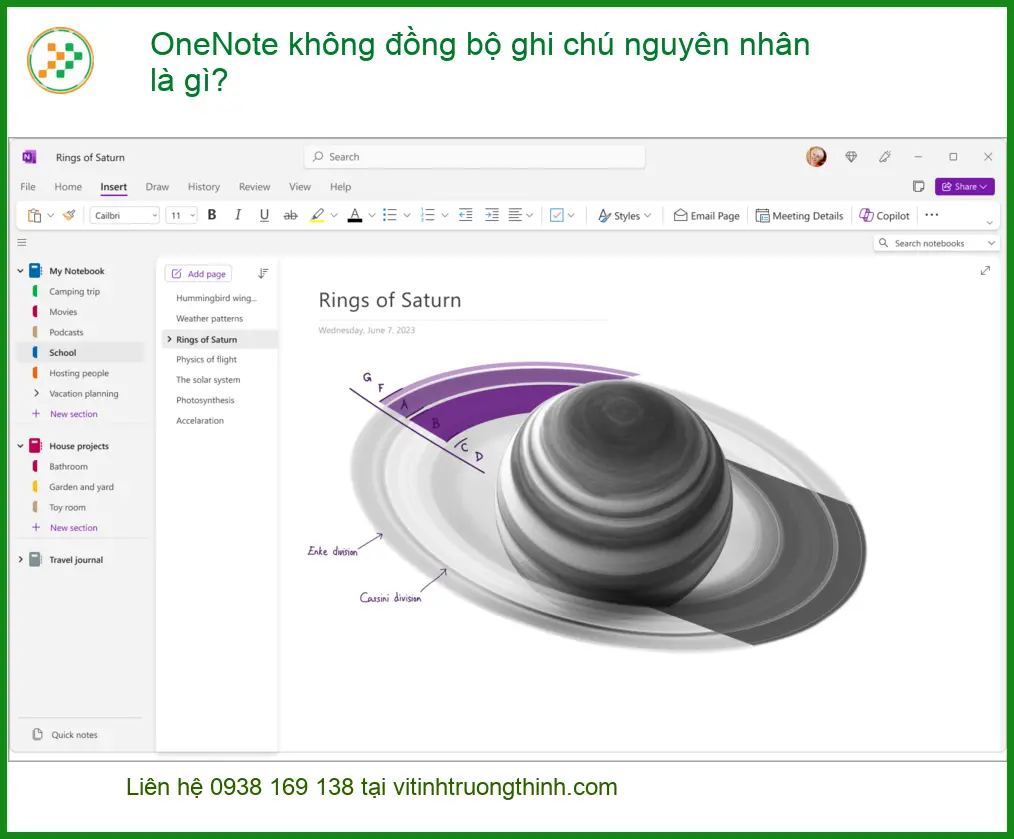Screen dimensions: 1014x839
Task: Open Meeting Details
Action: click(x=799, y=215)
